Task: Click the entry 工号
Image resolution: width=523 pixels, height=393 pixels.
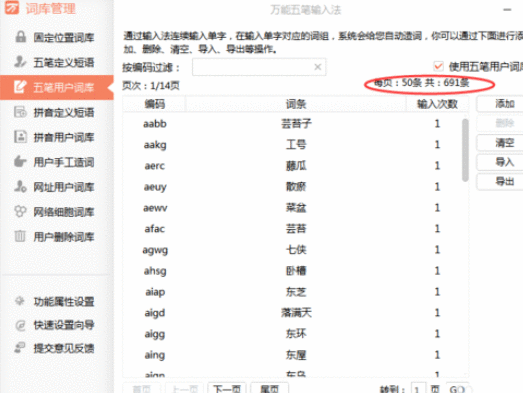Action: [x=296, y=144]
